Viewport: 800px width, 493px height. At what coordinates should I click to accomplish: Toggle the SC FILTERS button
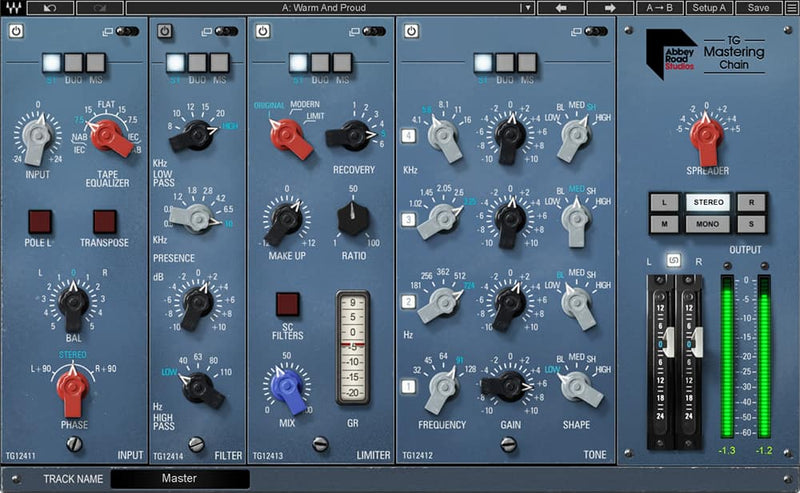[287, 304]
